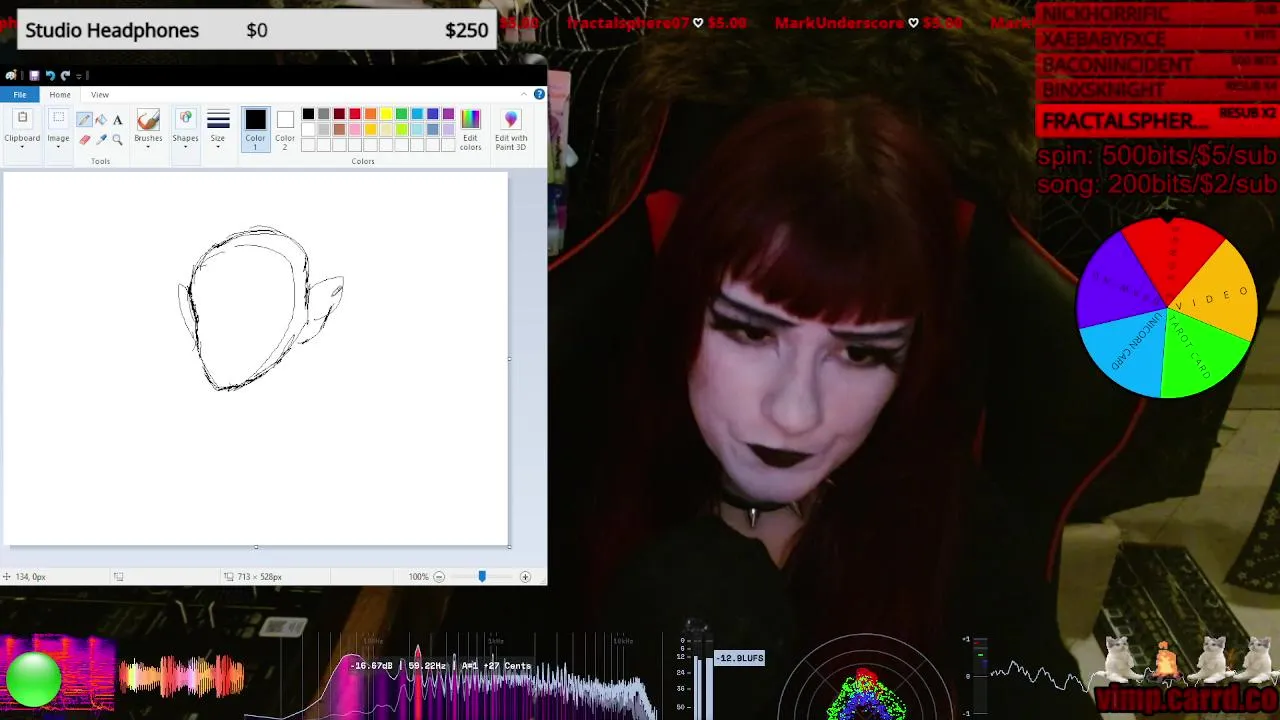The width and height of the screenshot is (1280, 720).
Task: Expand the Clipboard dropdown arrow
Action: click(x=22, y=147)
